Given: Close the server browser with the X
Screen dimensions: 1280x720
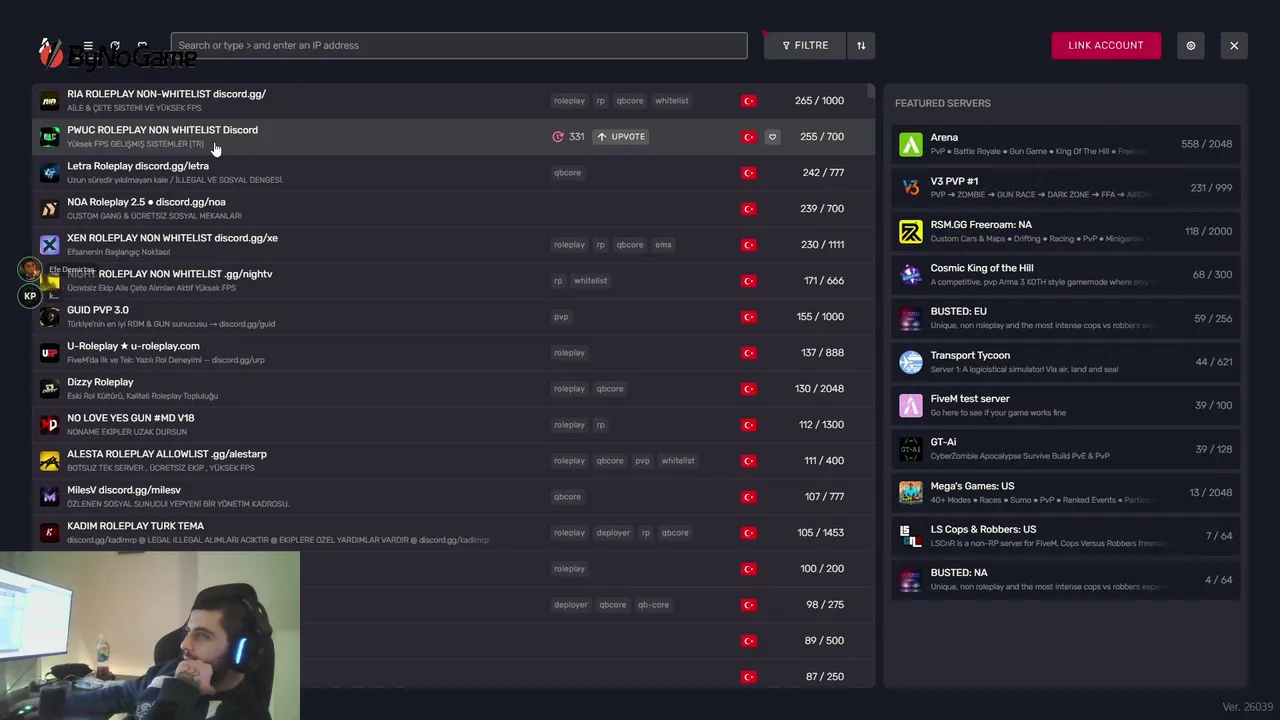Looking at the screenshot, I should point(1234,46).
